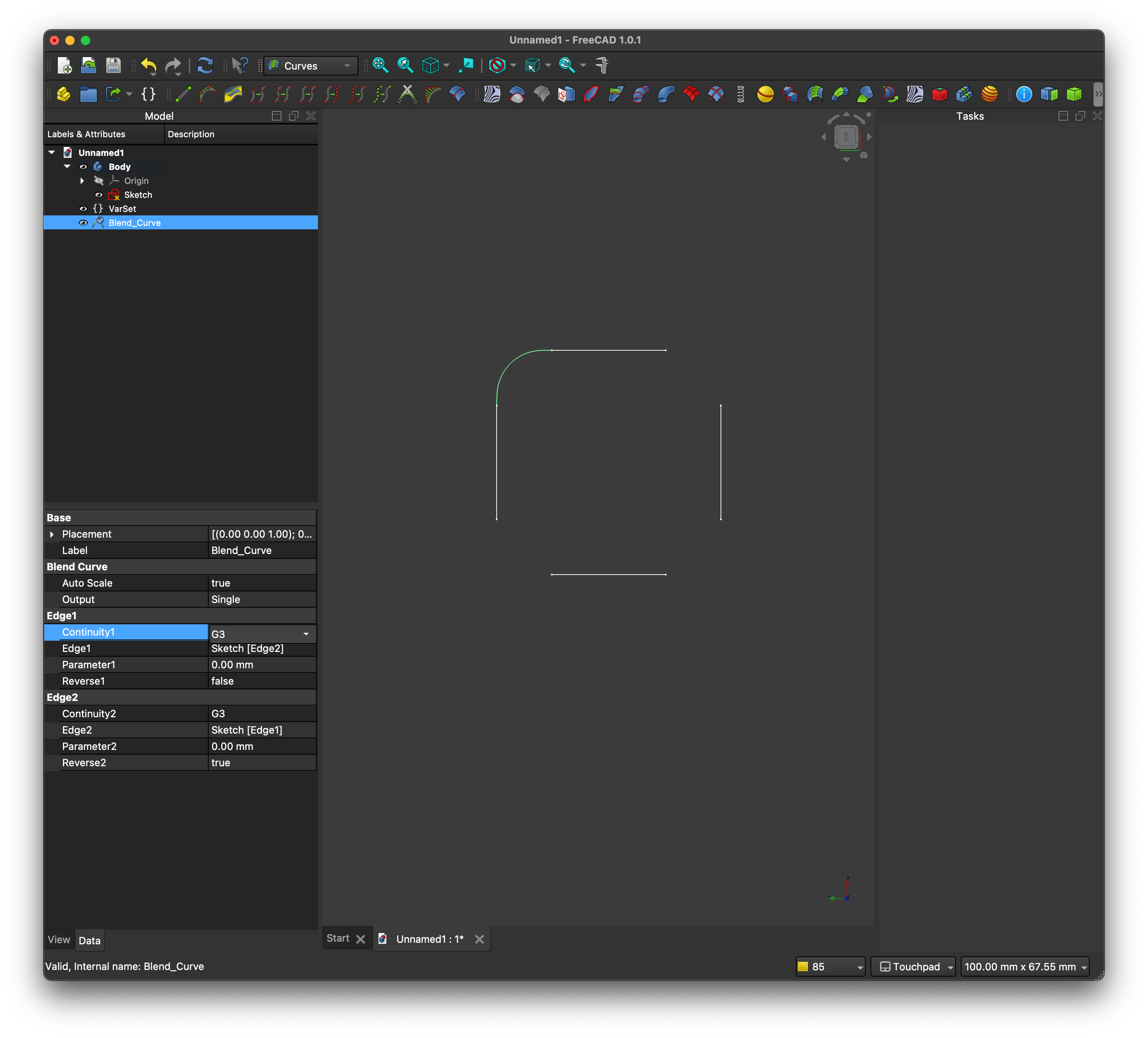Close the Unnamed1 : 1* tab
This screenshot has height=1038, width=1148.
480,939
